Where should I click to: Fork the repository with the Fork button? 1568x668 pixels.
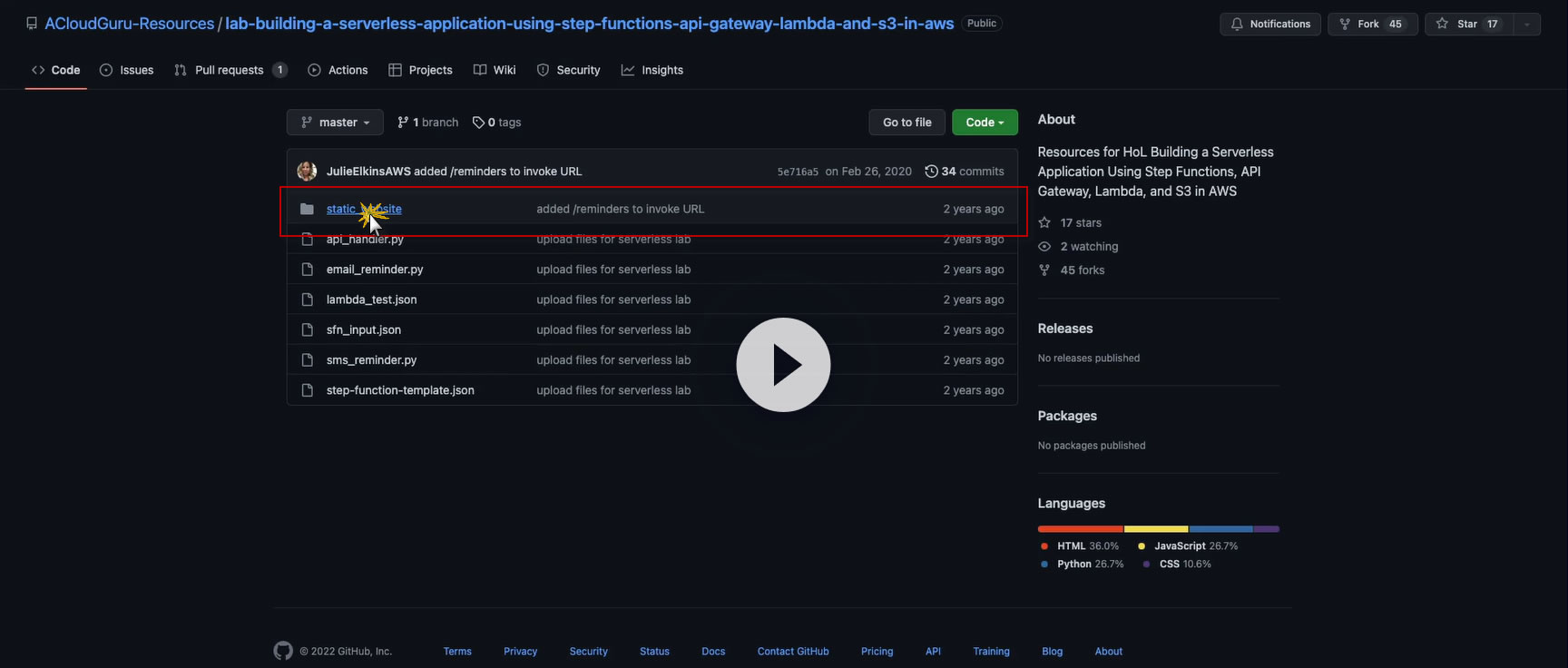pyautogui.click(x=1373, y=25)
